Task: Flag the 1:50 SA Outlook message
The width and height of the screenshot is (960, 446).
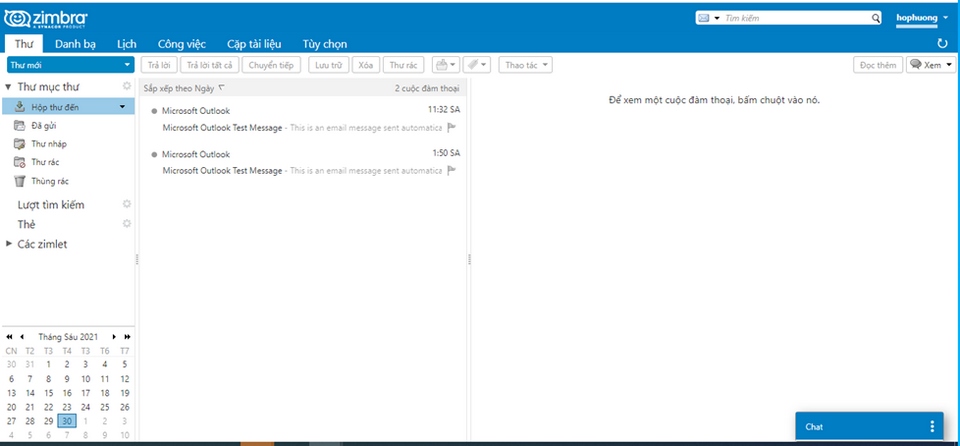Action: click(x=452, y=171)
